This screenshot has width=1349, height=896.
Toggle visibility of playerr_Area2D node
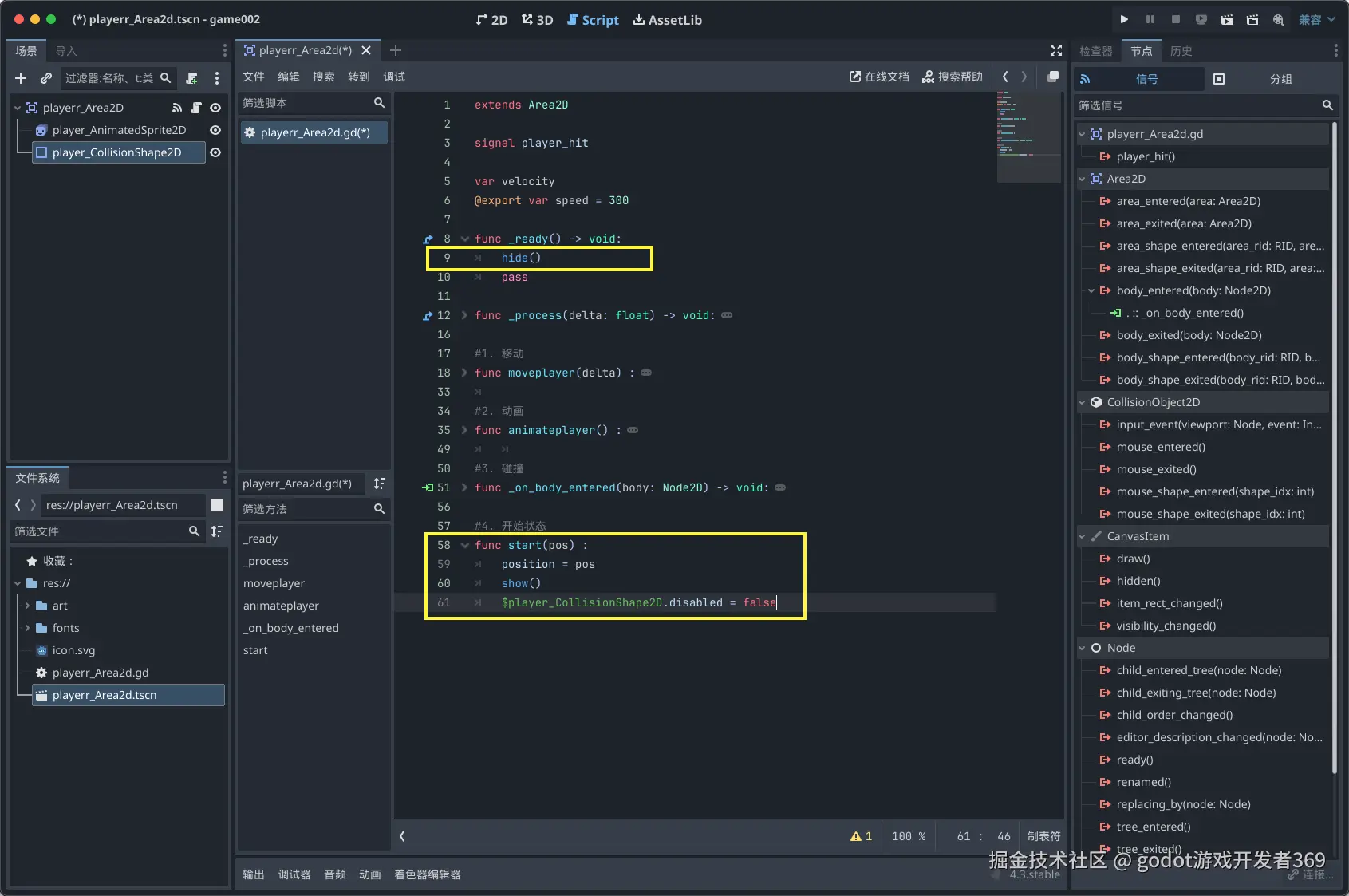pyautogui.click(x=215, y=108)
